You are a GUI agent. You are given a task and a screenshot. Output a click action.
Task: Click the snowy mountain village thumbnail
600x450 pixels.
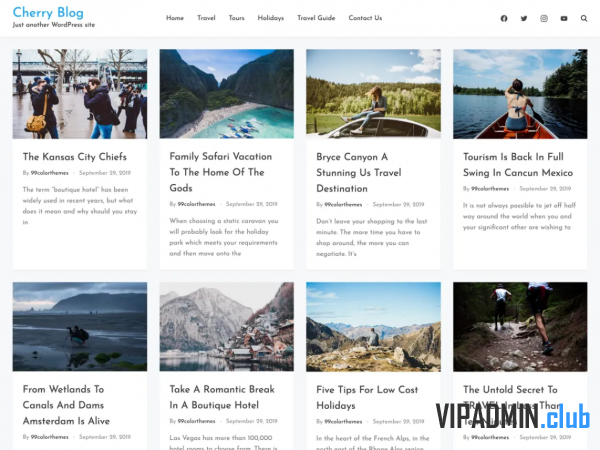227,327
